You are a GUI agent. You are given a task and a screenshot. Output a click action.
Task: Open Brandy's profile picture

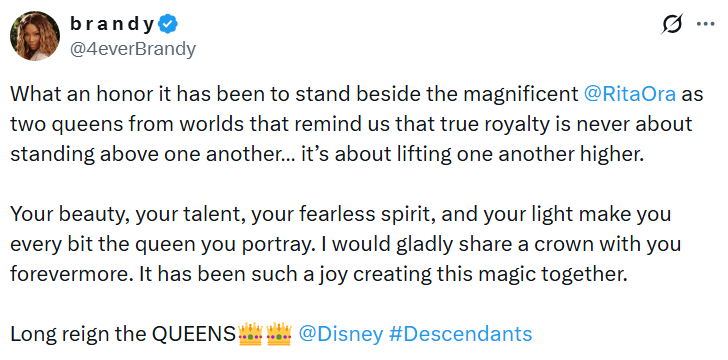pos(35,36)
